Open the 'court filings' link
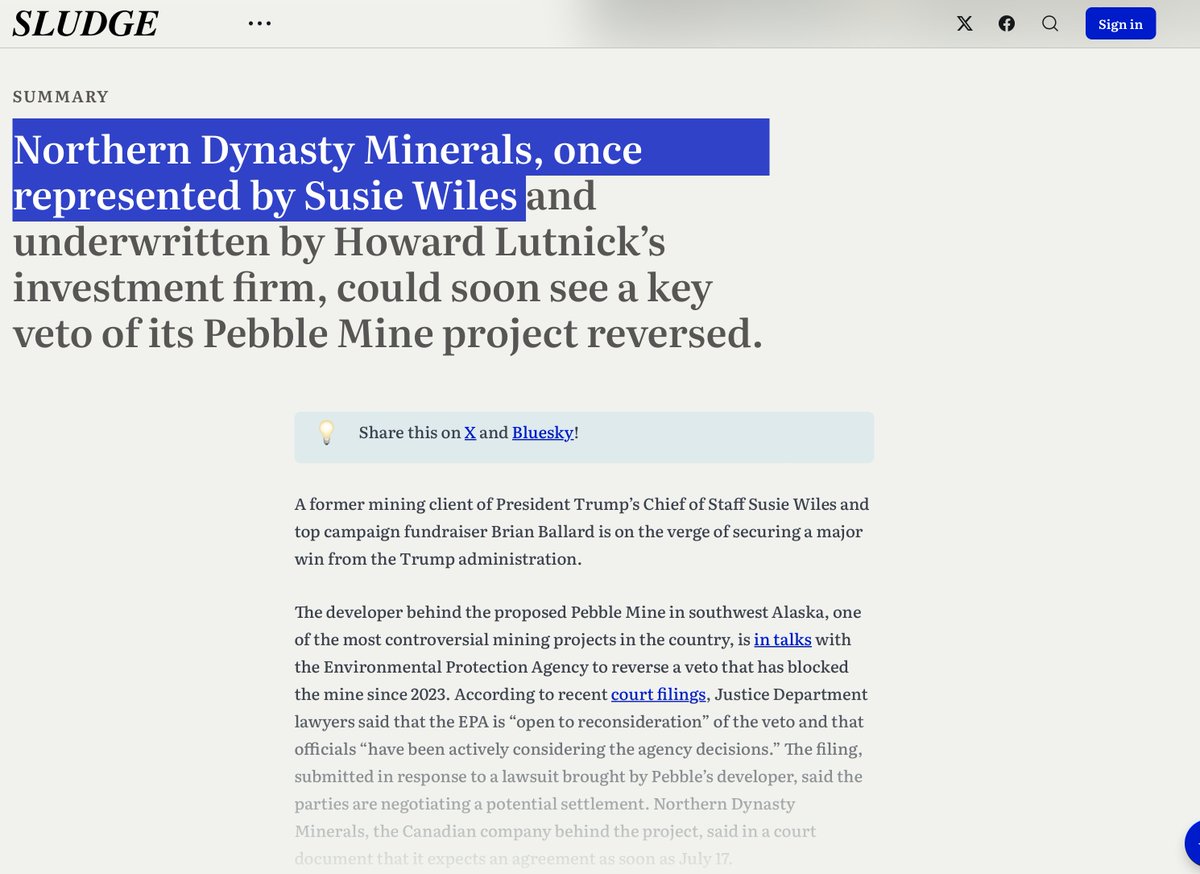1200x874 pixels. coord(658,694)
